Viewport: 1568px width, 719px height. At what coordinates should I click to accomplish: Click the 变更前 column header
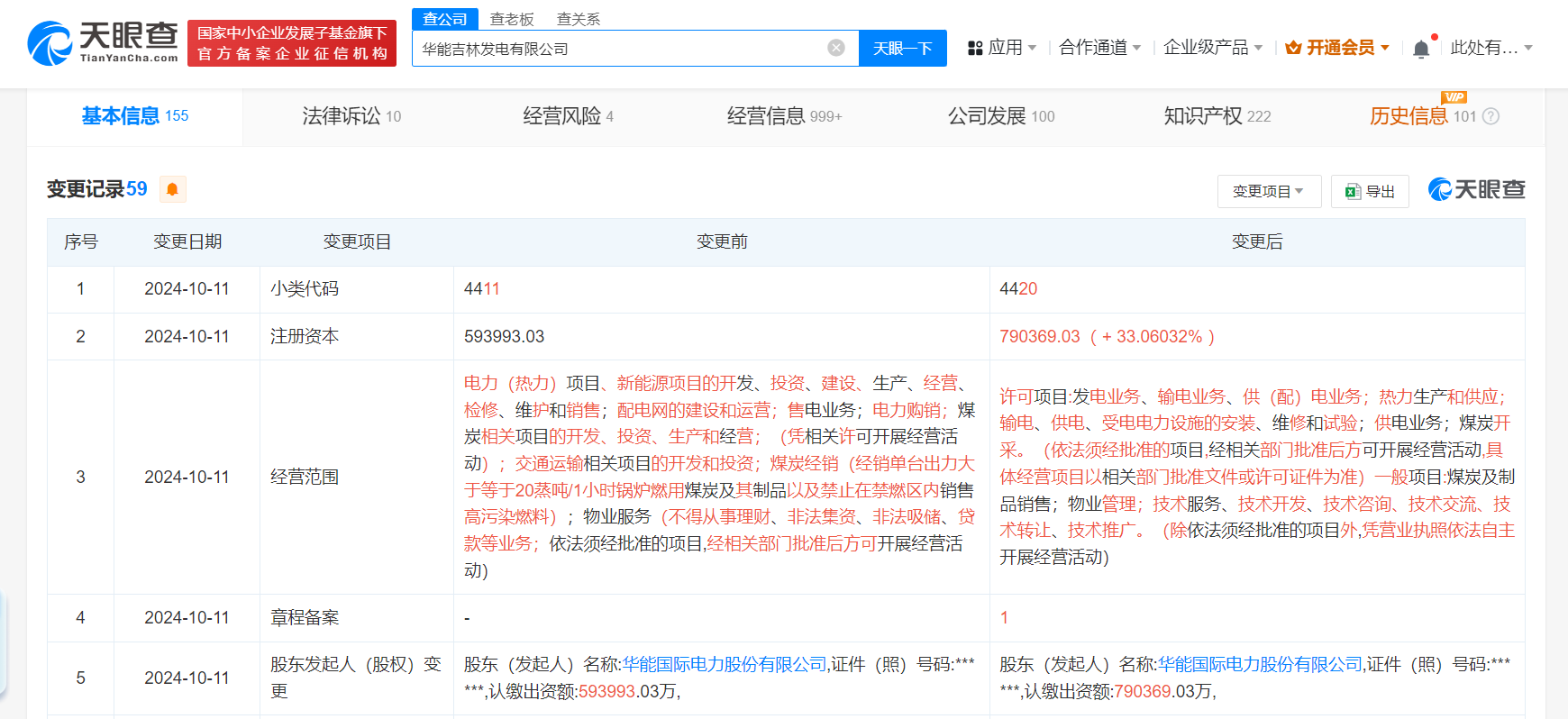(722, 241)
